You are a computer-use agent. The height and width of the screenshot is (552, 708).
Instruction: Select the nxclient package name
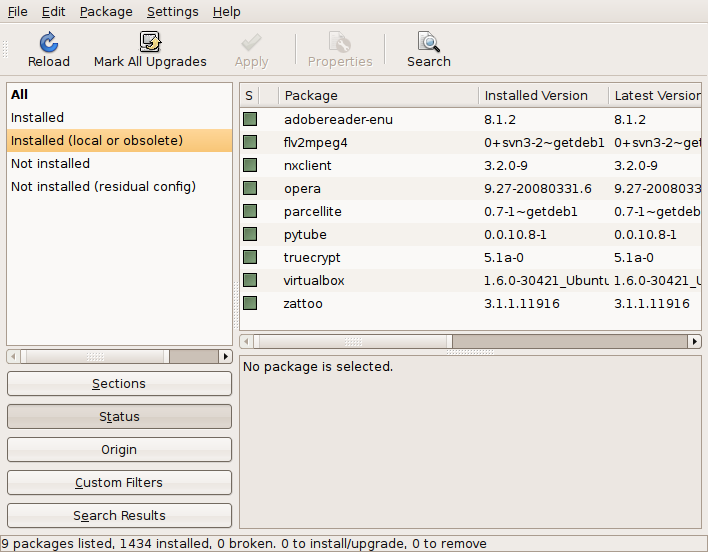[x=307, y=166]
